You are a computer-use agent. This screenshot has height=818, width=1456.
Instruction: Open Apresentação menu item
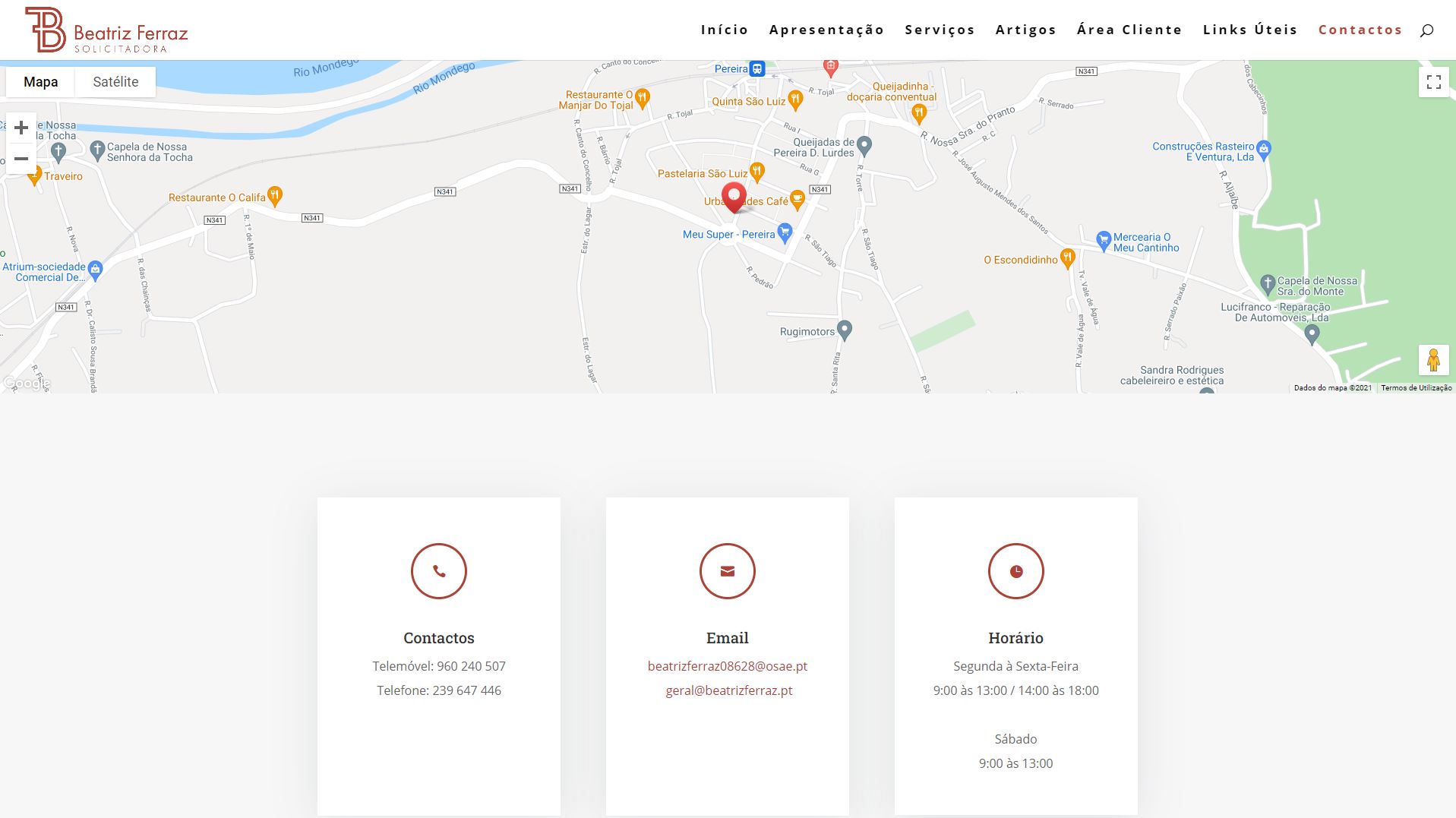tap(826, 30)
